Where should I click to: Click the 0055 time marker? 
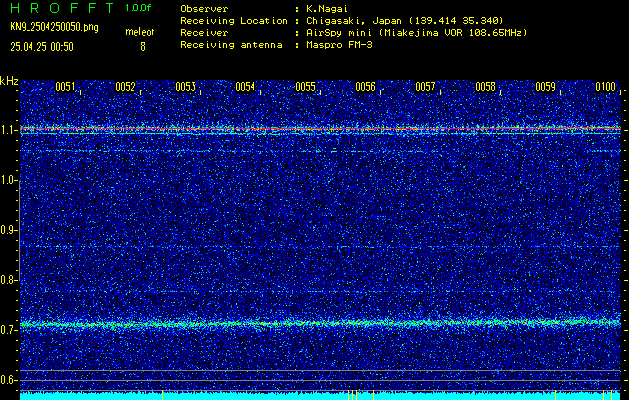point(305,87)
